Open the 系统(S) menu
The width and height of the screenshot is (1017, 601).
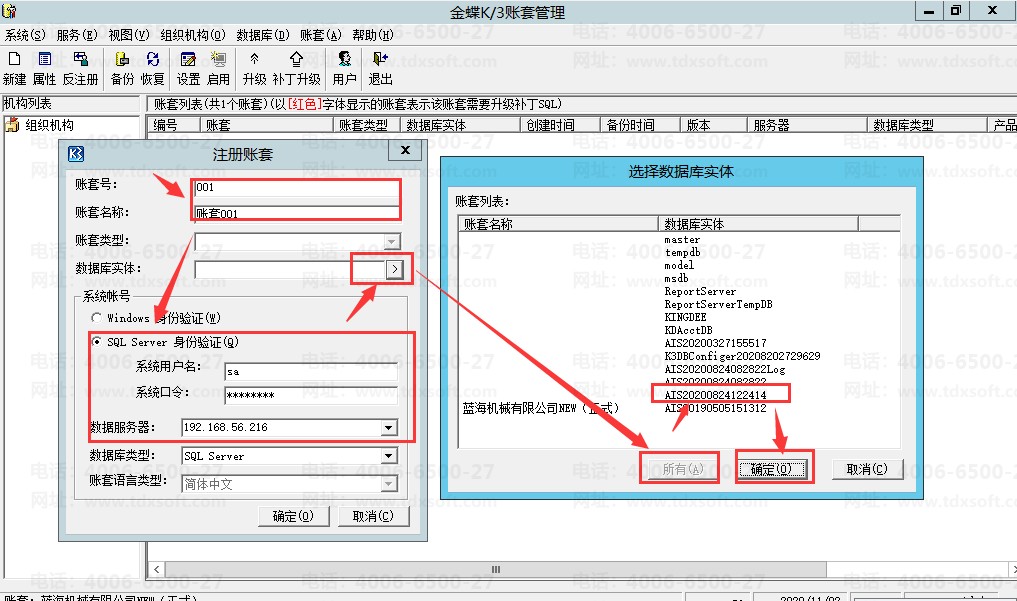coord(25,35)
